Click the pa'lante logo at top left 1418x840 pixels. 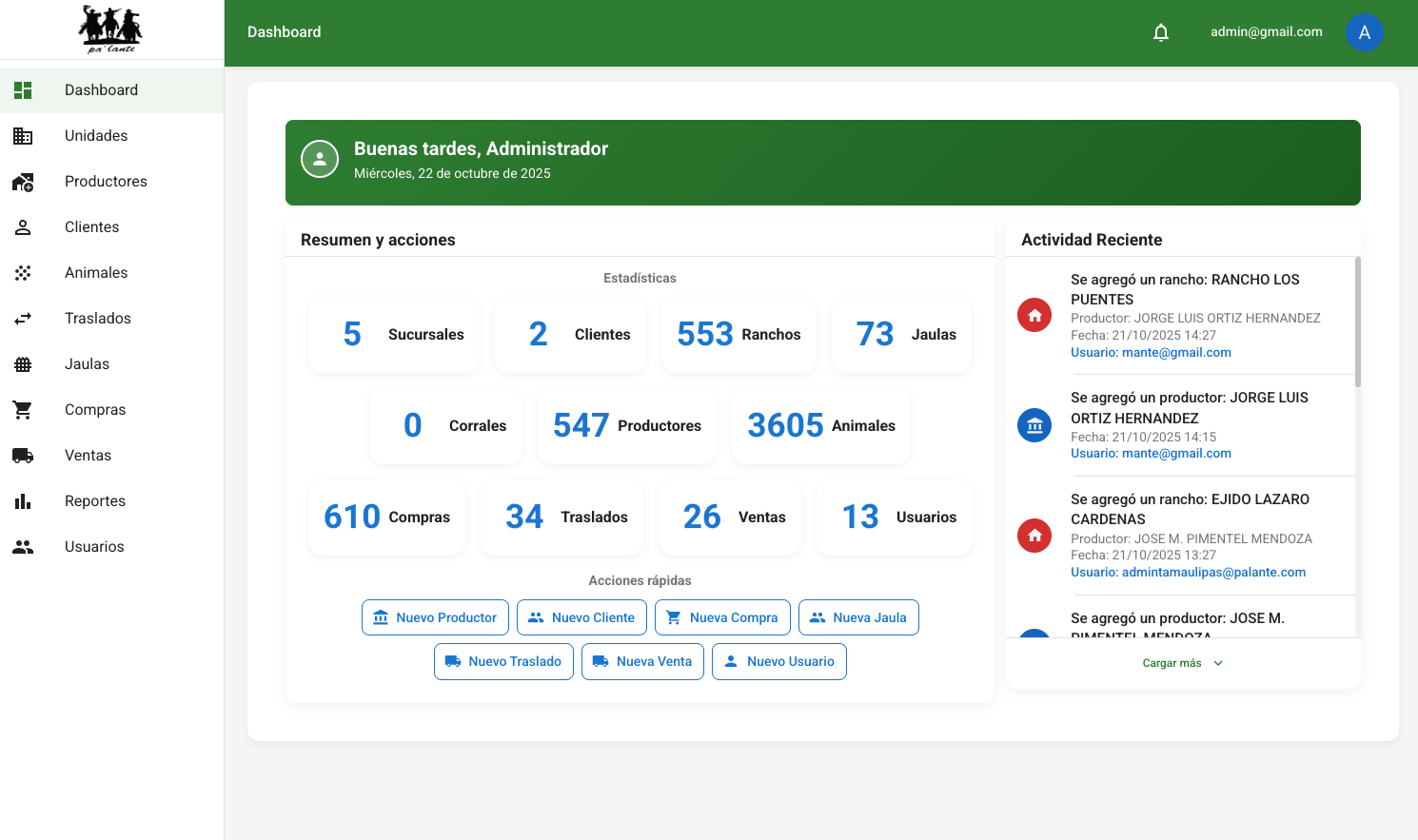point(110,29)
